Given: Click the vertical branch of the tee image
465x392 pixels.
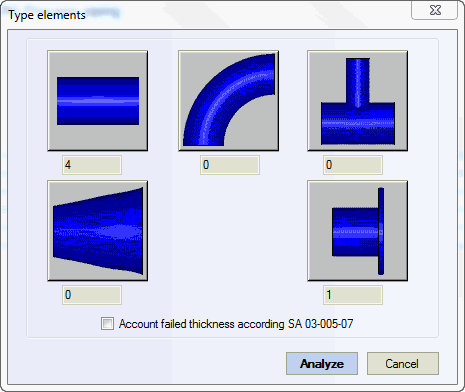Looking at the screenshot, I should tap(358, 82).
